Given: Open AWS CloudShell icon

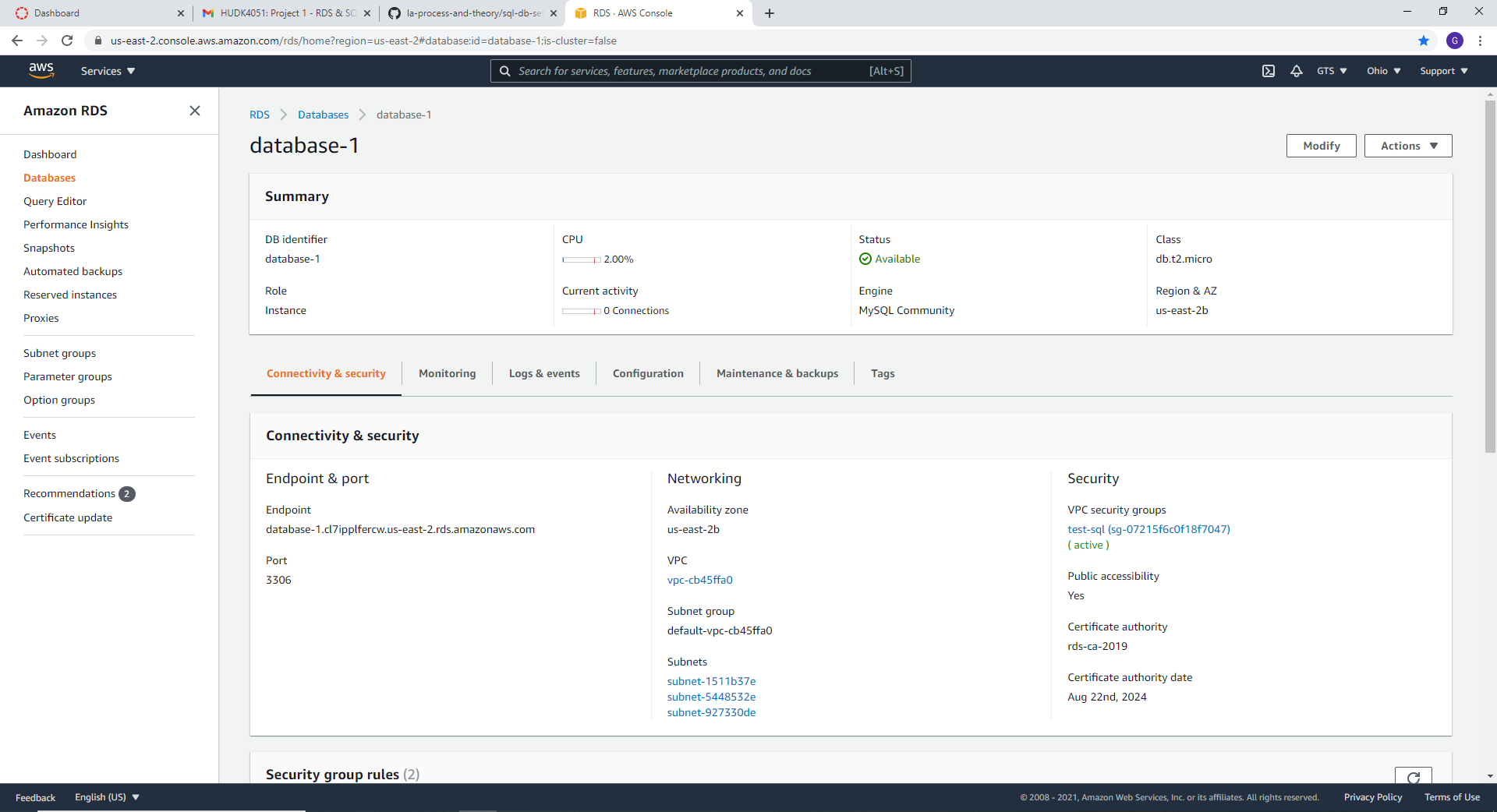Looking at the screenshot, I should [x=1269, y=71].
